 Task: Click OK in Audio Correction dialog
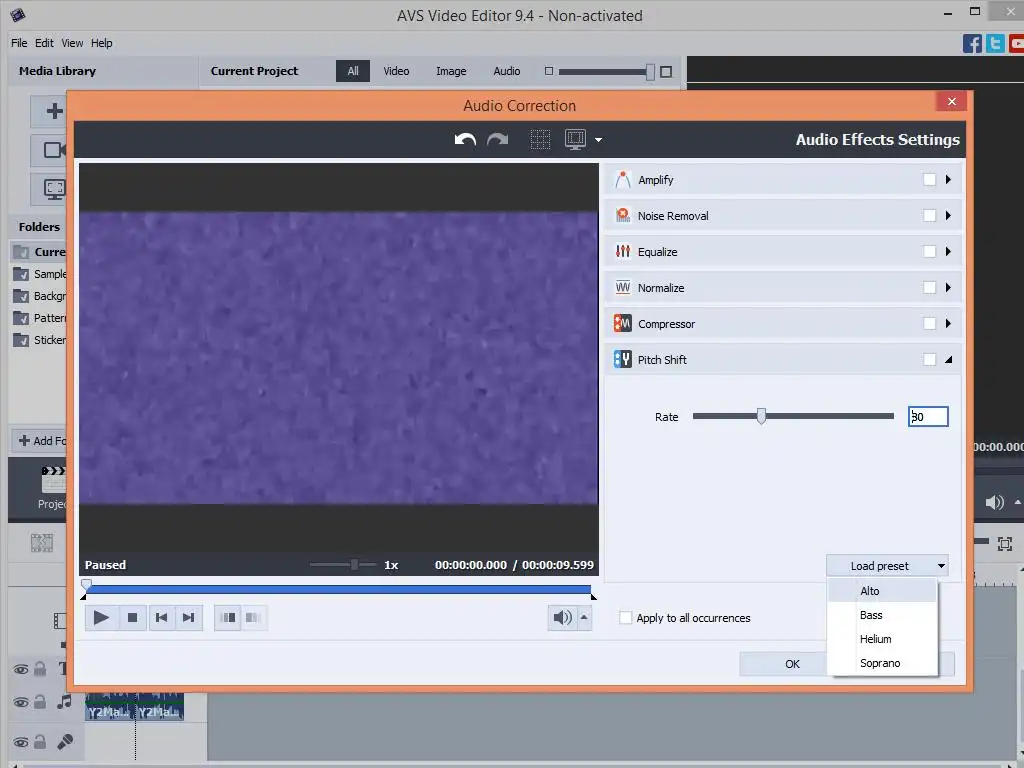(784, 664)
